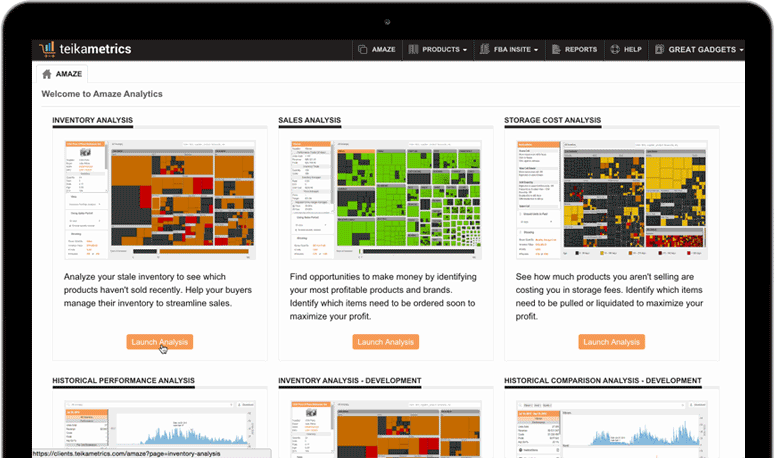Open the Historical Performance Analysis chart thumbnail
The image size is (775, 458).
point(160,429)
